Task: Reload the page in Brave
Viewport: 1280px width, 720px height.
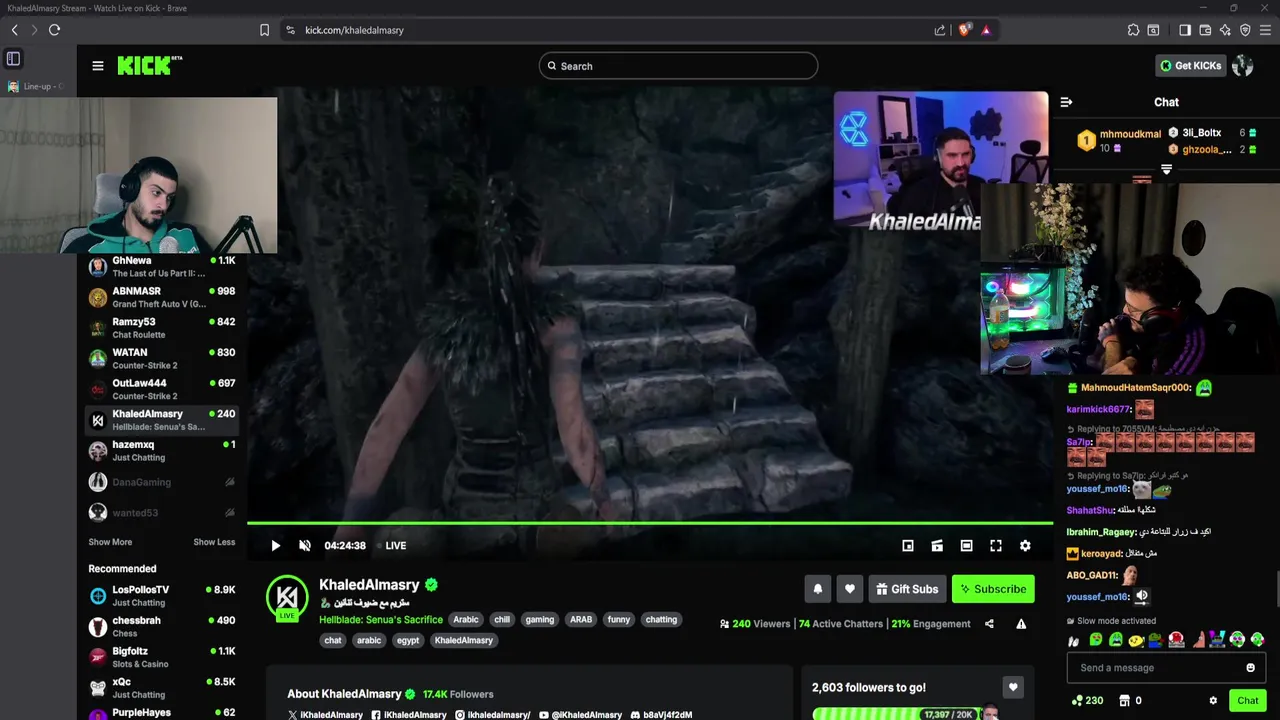Action: tap(54, 30)
